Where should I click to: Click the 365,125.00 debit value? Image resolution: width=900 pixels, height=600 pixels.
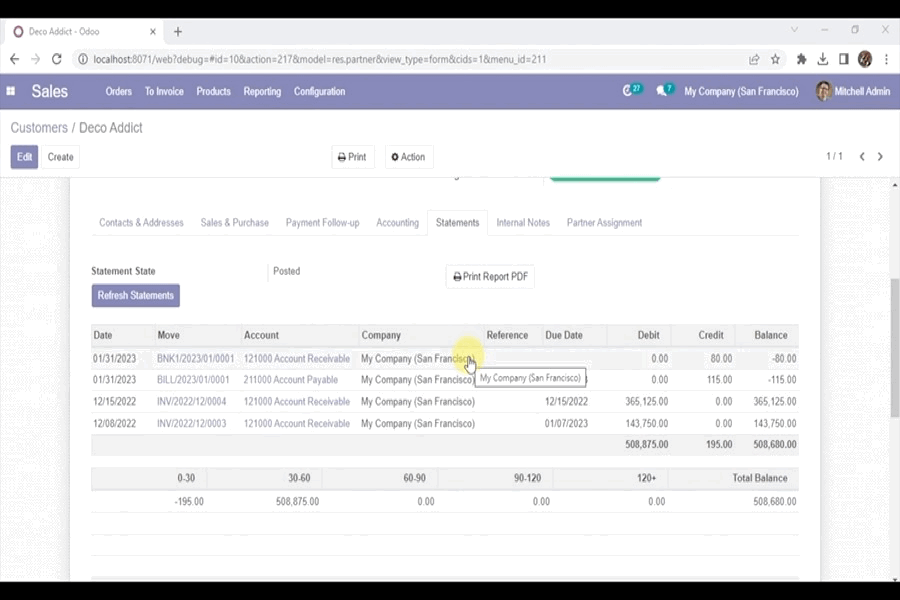[x=646, y=401]
